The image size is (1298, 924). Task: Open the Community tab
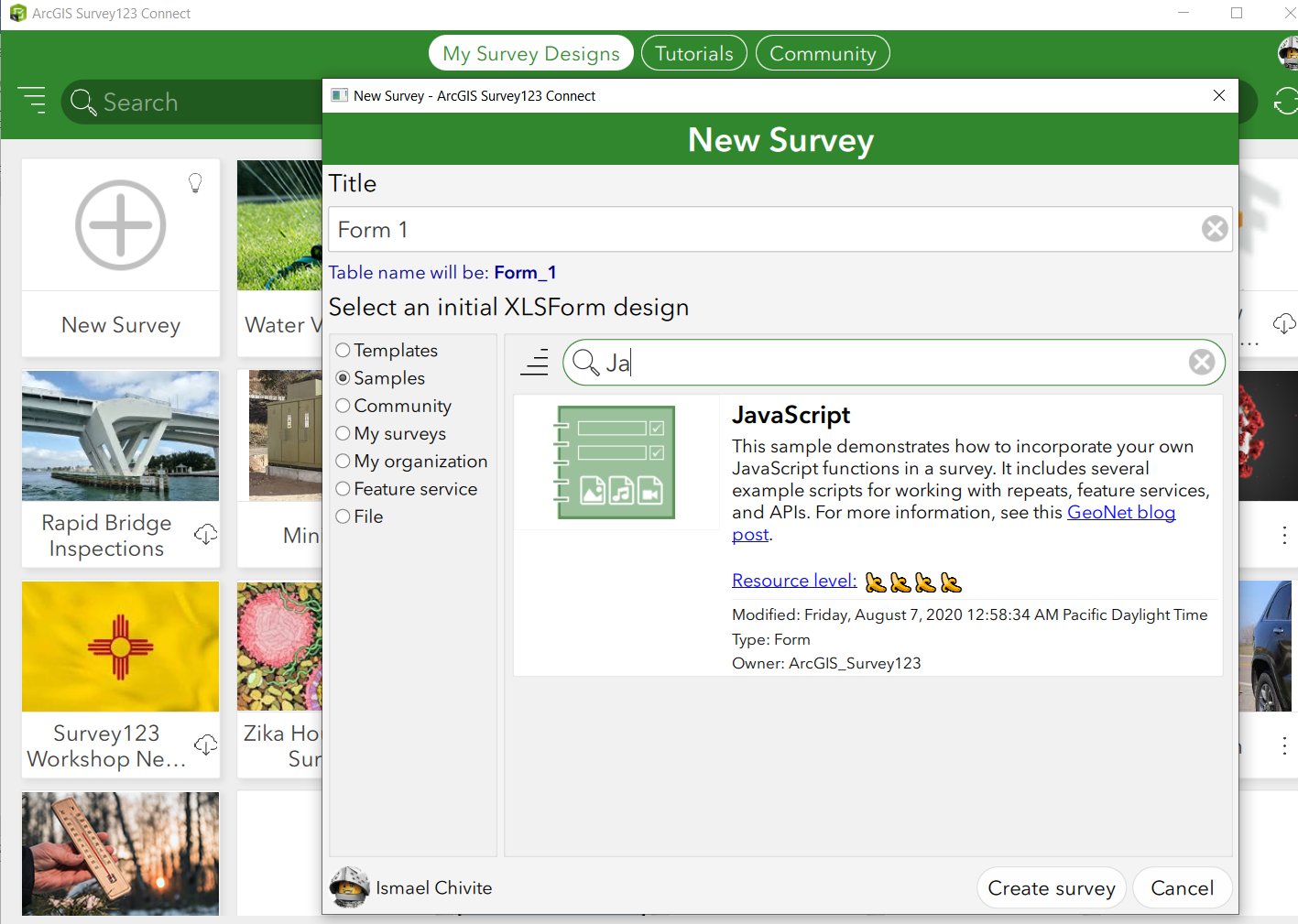822,52
